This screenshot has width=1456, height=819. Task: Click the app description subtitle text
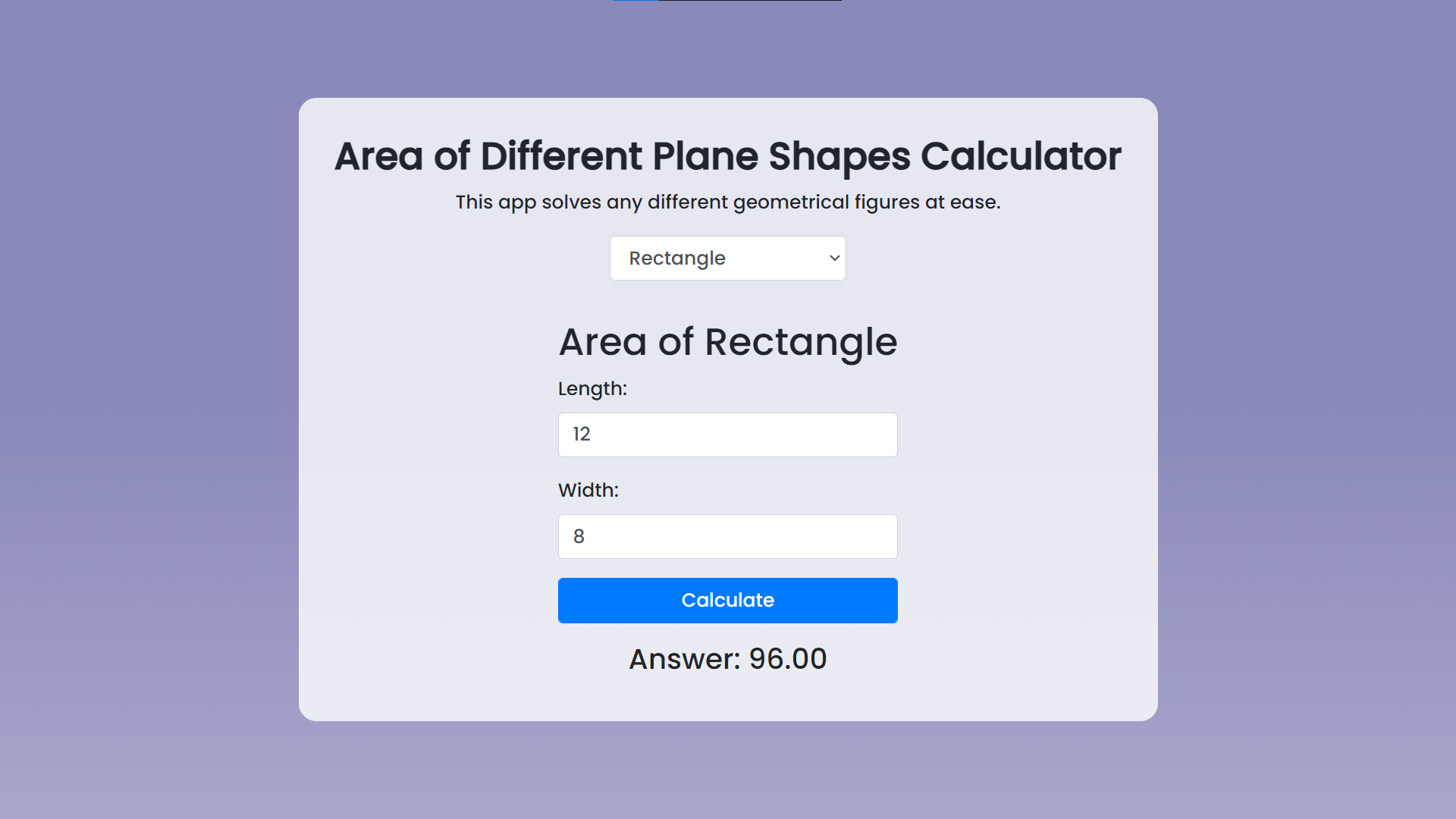point(727,202)
